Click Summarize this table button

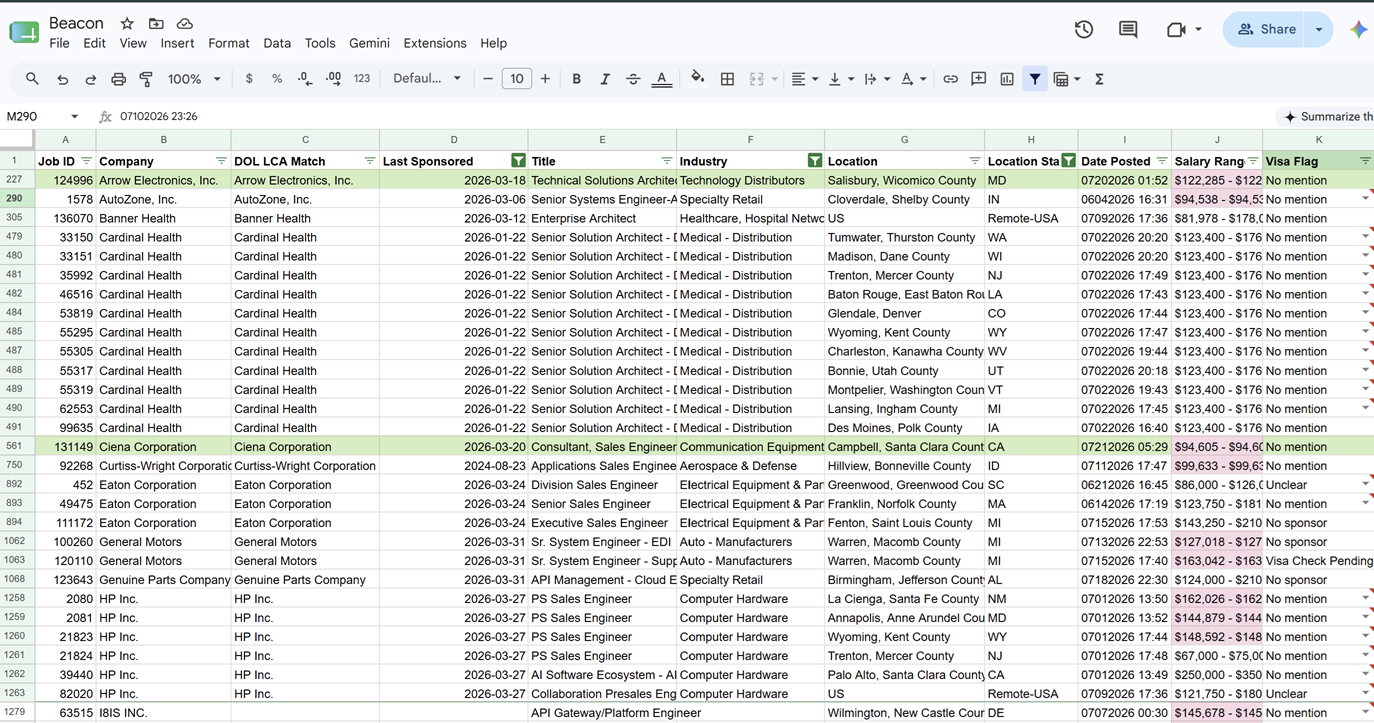[1324, 117]
